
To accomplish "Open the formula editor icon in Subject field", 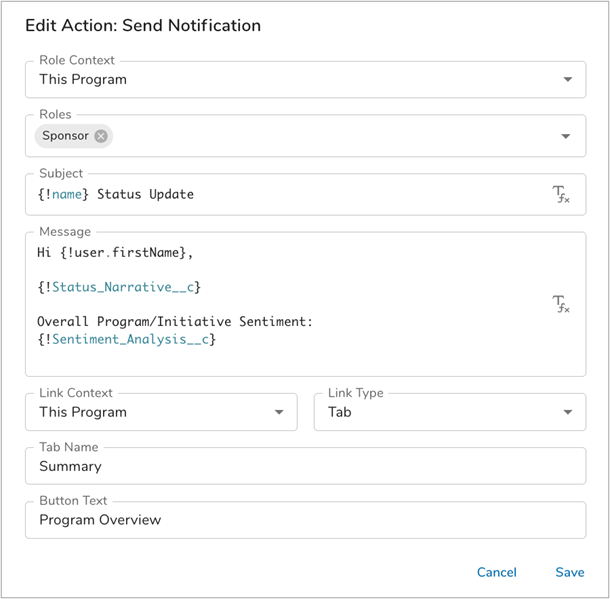I will click(x=561, y=194).
